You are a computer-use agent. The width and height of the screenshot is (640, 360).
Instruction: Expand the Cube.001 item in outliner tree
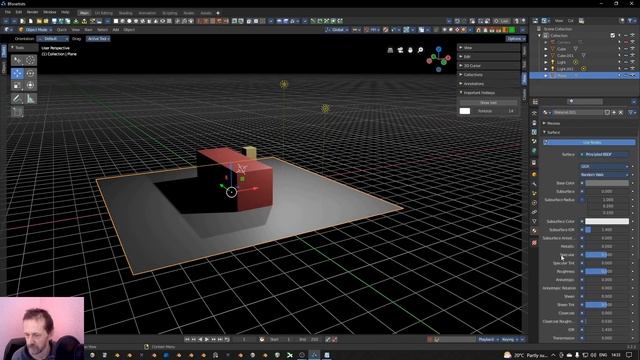pos(546,56)
